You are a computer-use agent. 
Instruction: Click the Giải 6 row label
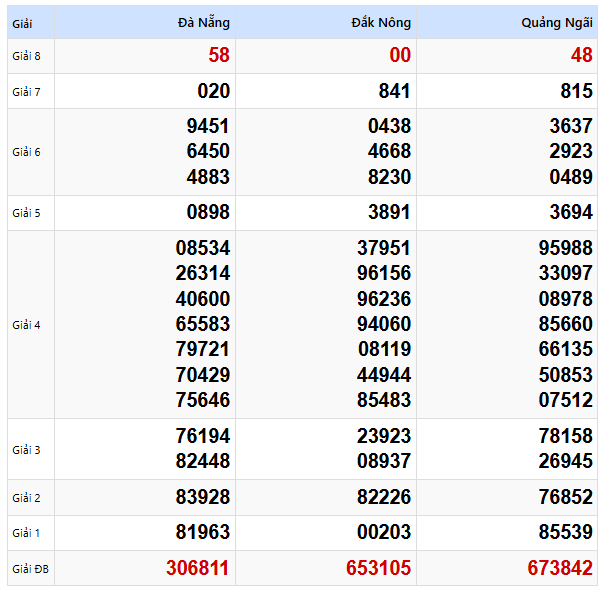[27, 152]
